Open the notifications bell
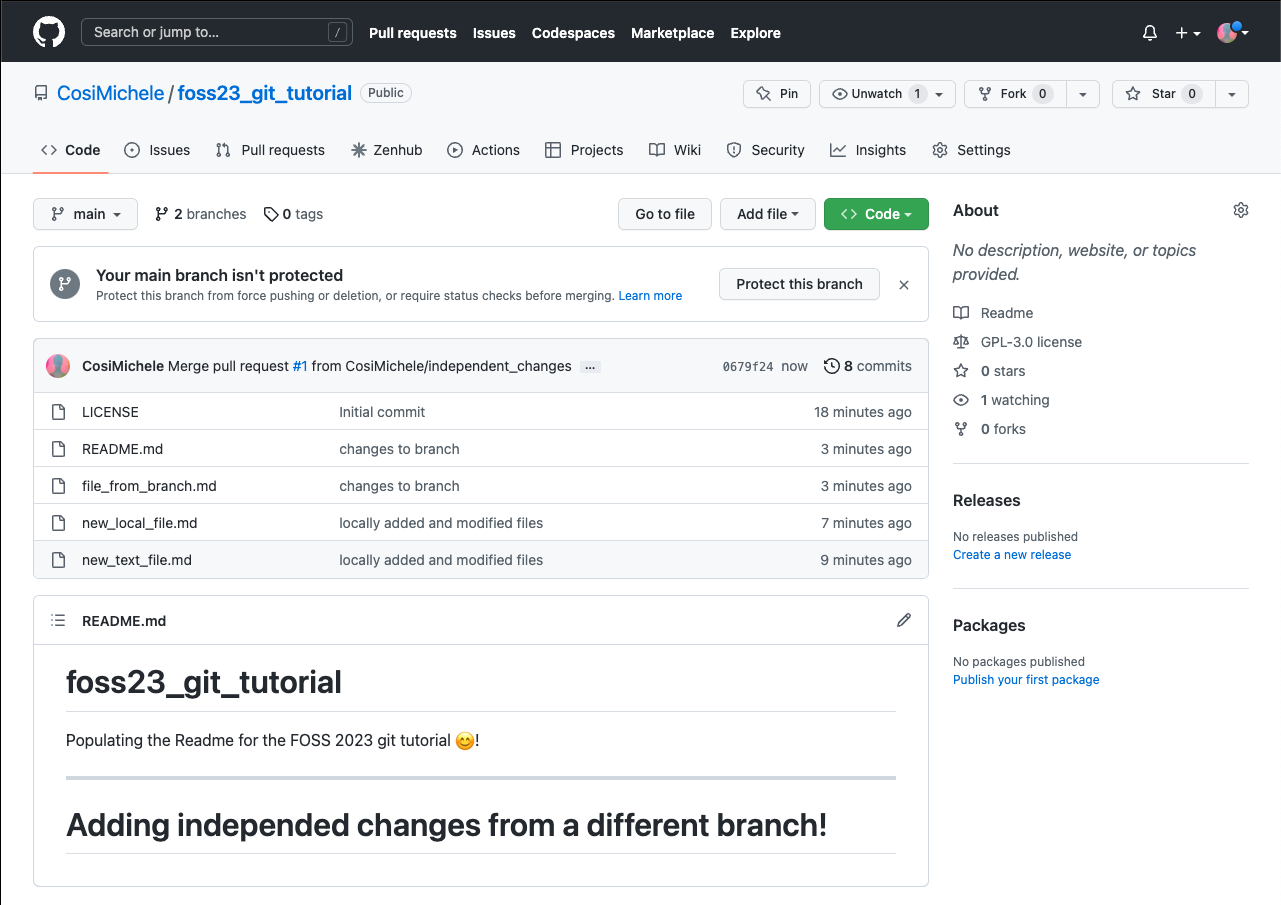The image size is (1281, 905). tap(1150, 33)
